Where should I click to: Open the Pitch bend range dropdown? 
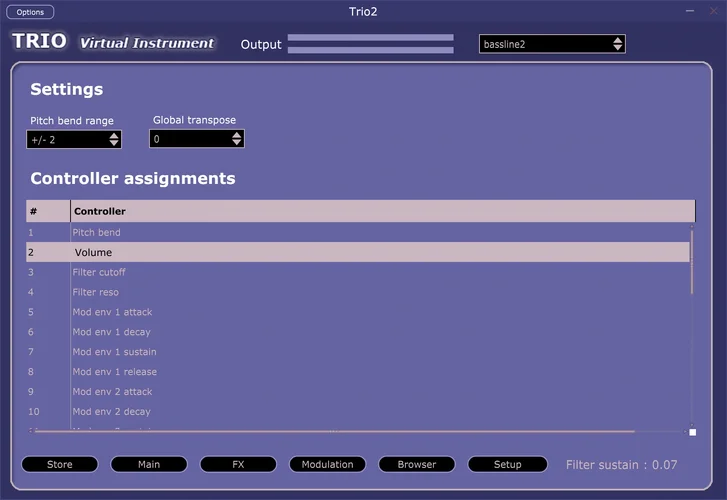click(x=74, y=140)
